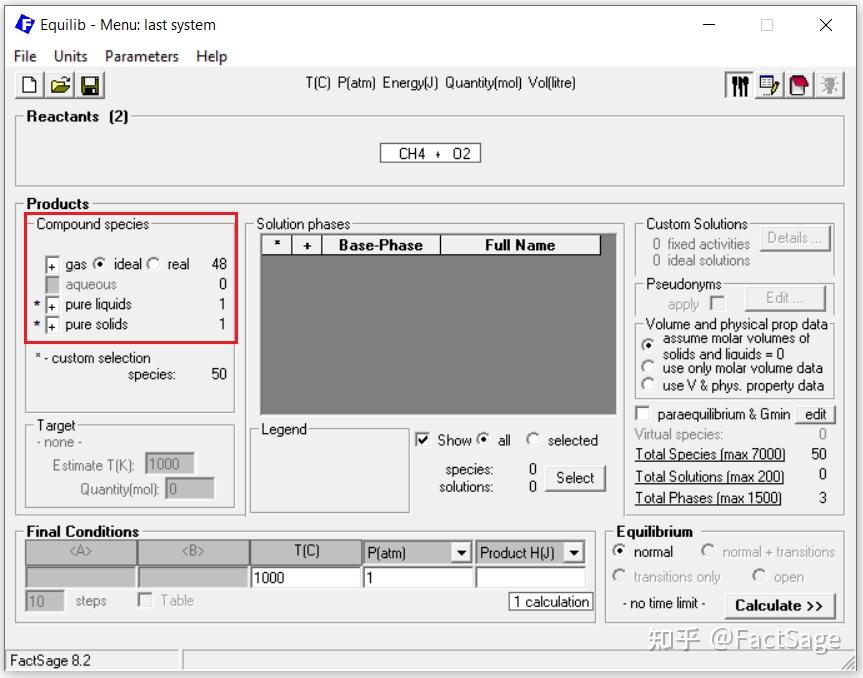Open the sliders settings icon in top-right toolbar
The width and height of the screenshot is (863, 678).
(740, 86)
